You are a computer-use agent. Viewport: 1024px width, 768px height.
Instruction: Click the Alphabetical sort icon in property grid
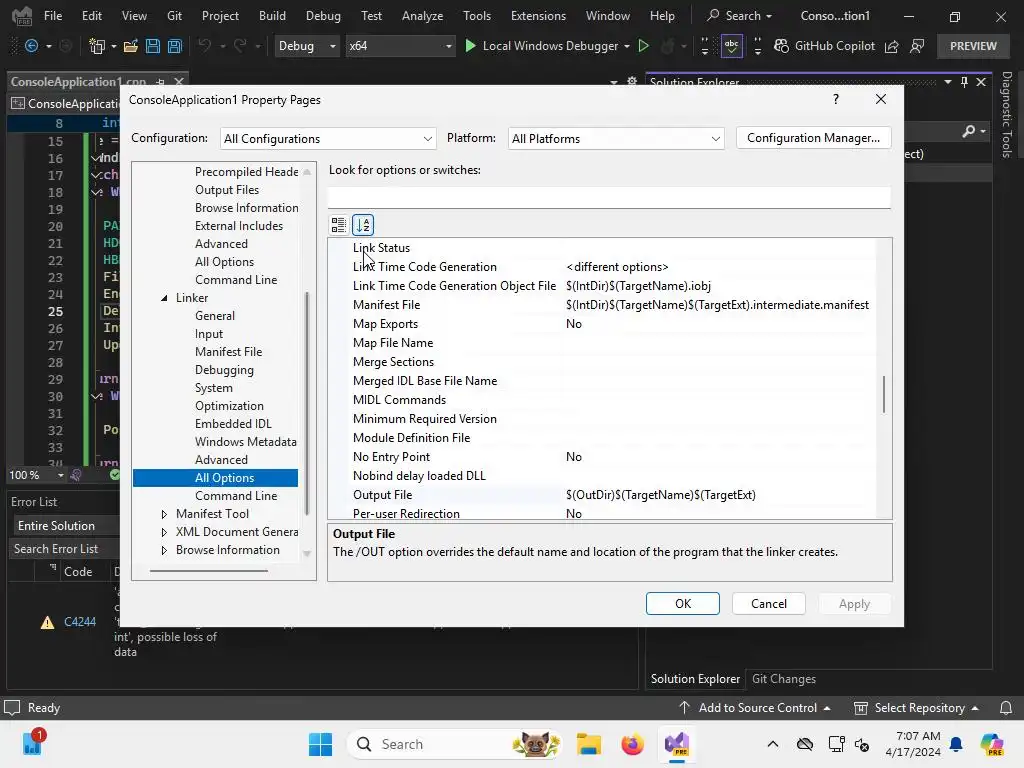pos(363,225)
